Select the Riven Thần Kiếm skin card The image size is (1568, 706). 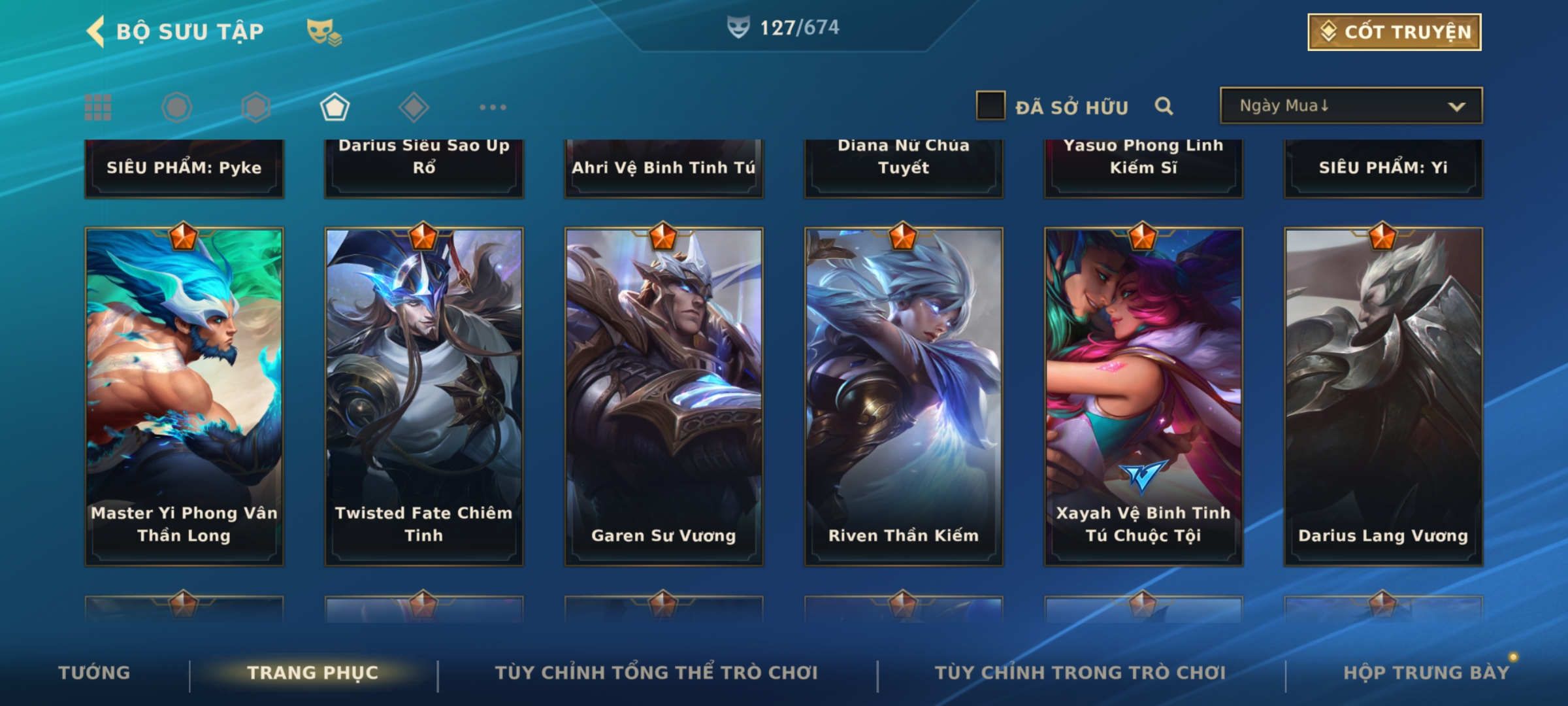coord(904,396)
